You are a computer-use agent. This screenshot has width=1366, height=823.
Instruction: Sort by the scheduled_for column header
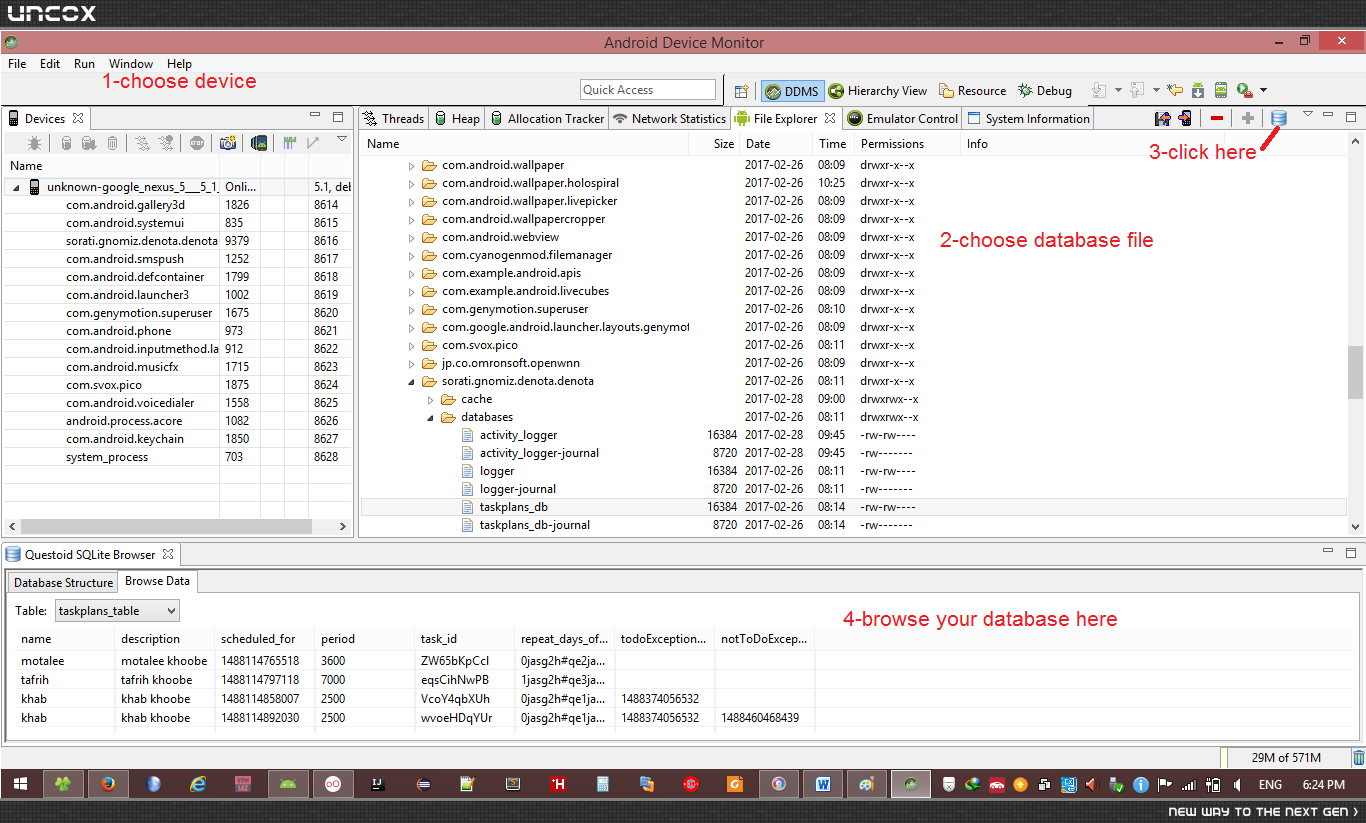[x=264, y=639]
